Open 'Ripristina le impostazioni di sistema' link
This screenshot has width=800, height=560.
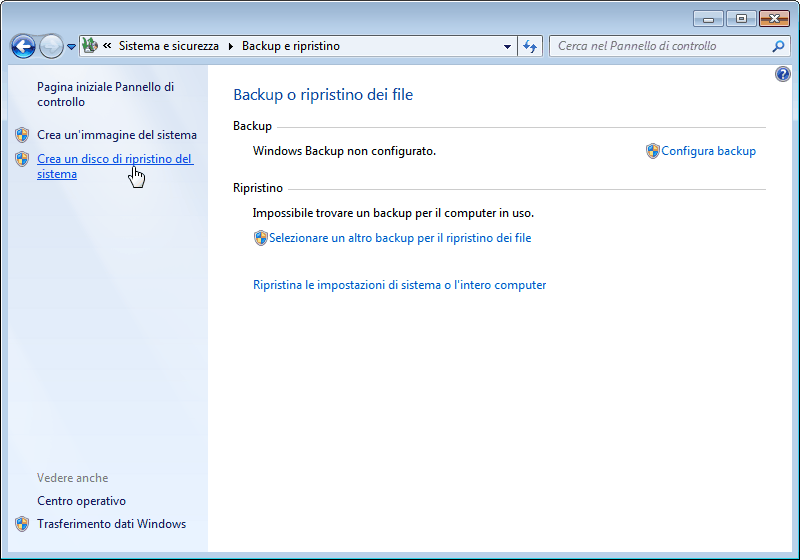point(399,285)
